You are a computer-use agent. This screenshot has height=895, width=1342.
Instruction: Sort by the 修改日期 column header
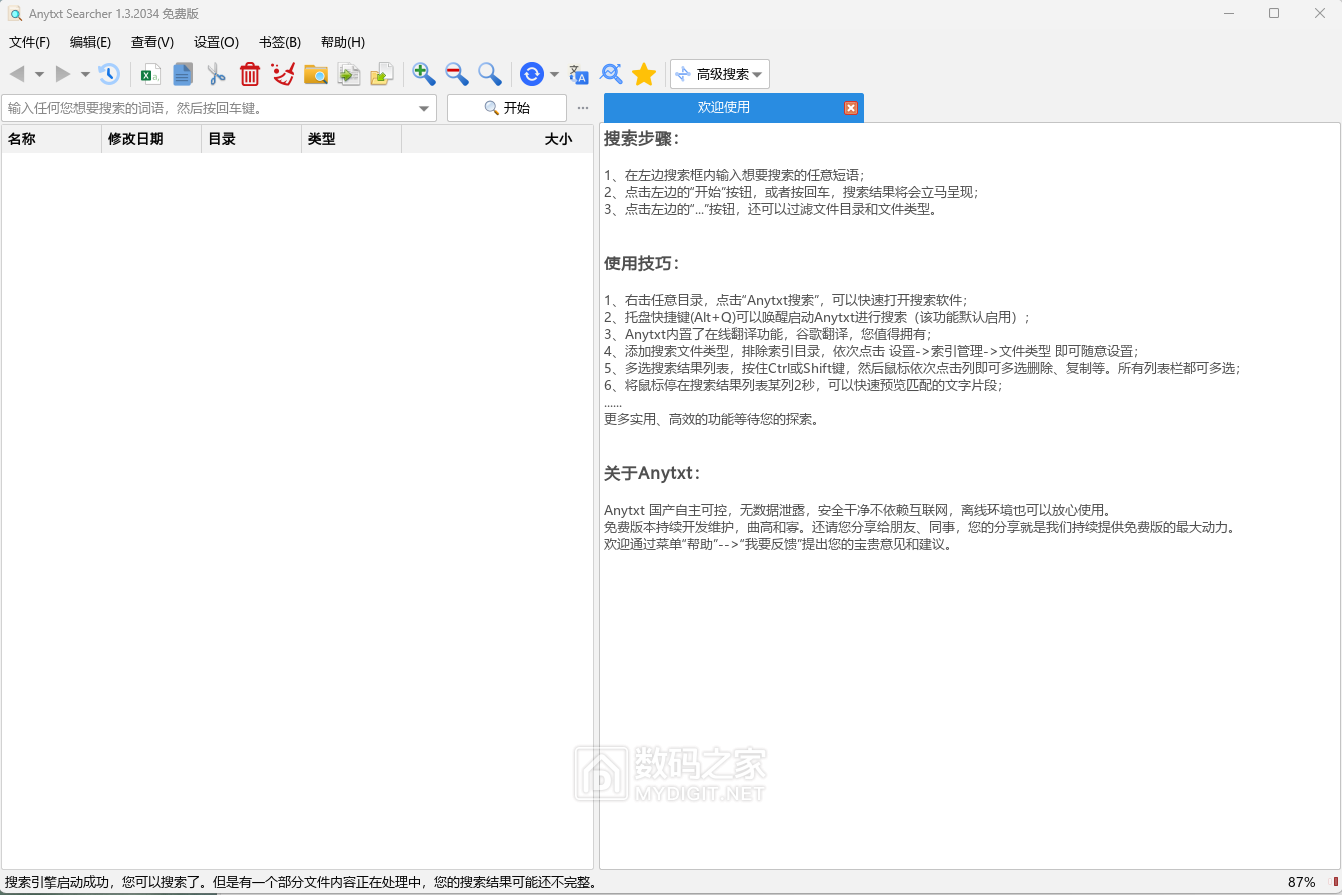coord(152,139)
